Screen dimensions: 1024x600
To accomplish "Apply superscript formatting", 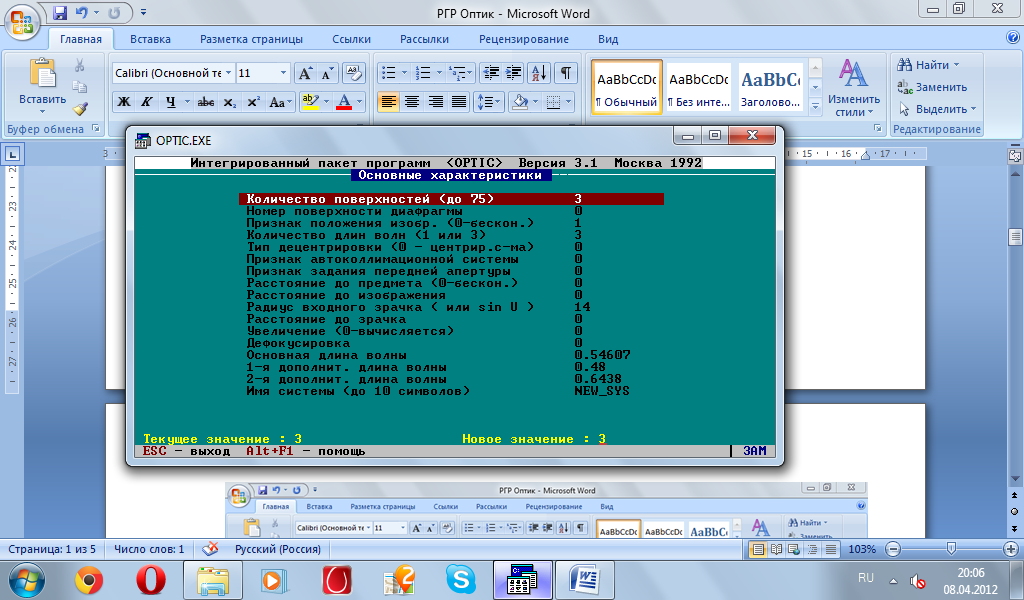I will point(253,102).
